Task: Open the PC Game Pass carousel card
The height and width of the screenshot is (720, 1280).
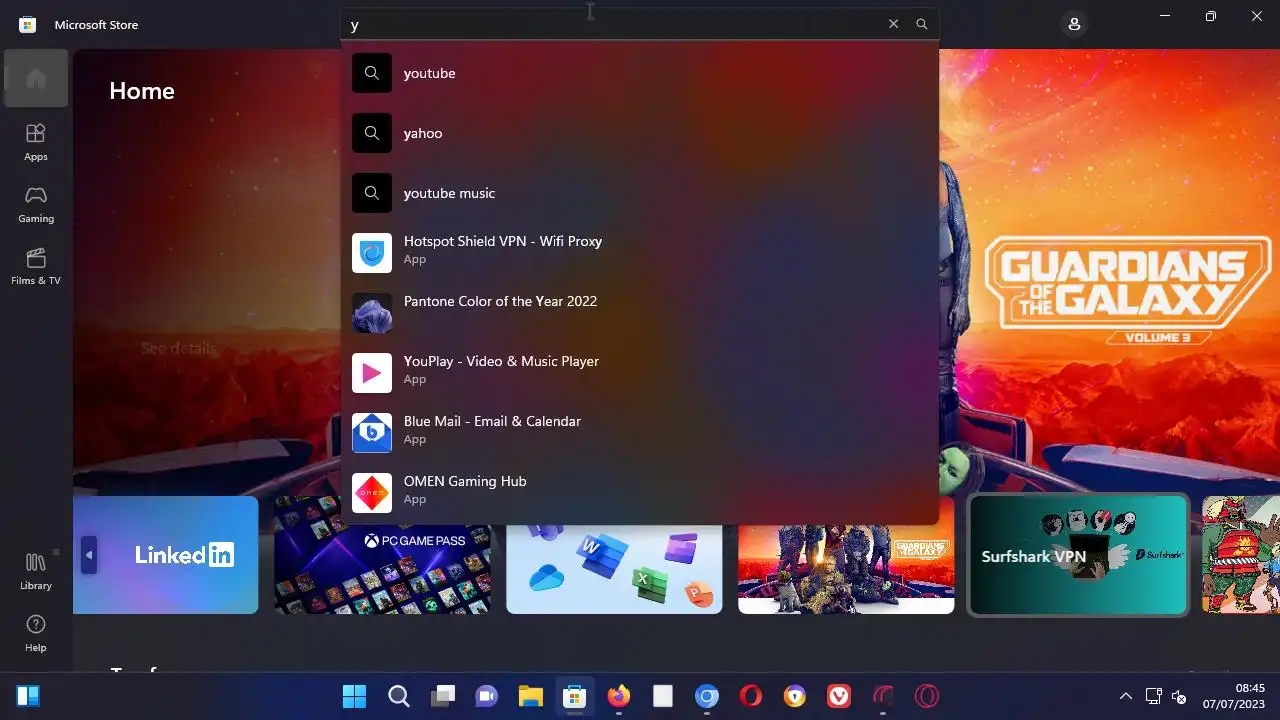Action: [382, 555]
